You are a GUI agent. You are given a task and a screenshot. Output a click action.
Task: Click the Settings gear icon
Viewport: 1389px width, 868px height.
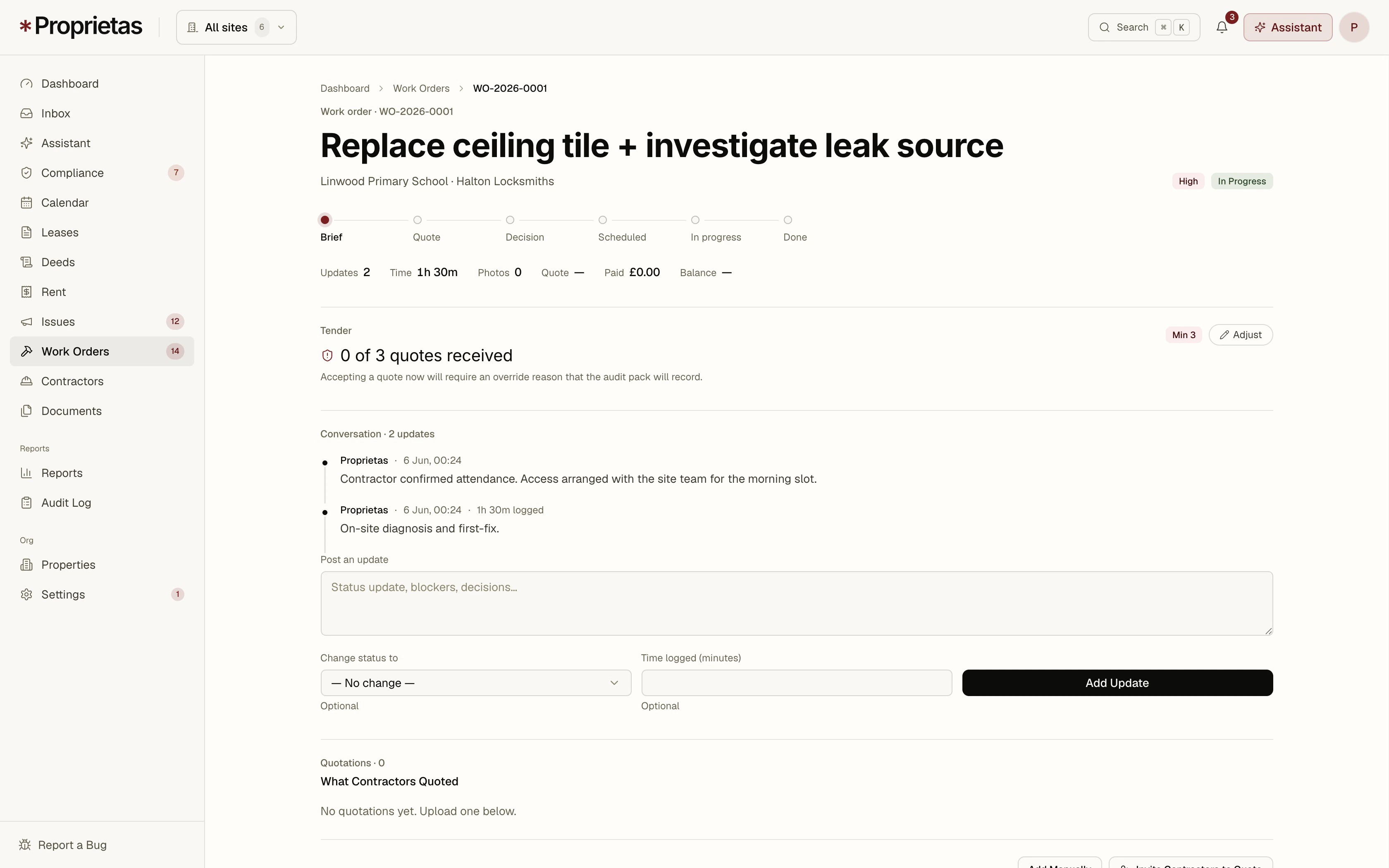click(x=26, y=595)
